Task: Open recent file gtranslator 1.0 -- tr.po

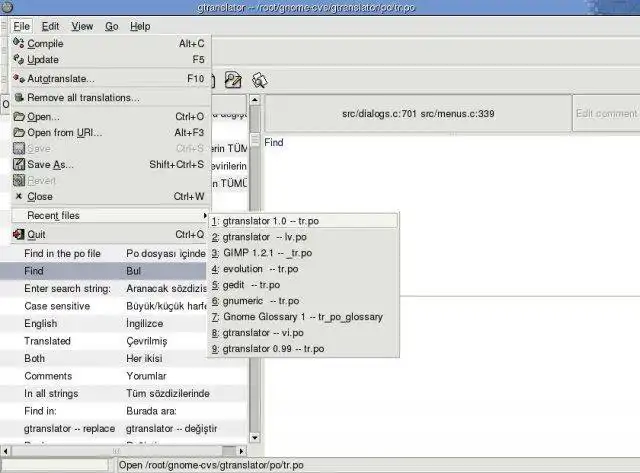Action: [x=304, y=221]
